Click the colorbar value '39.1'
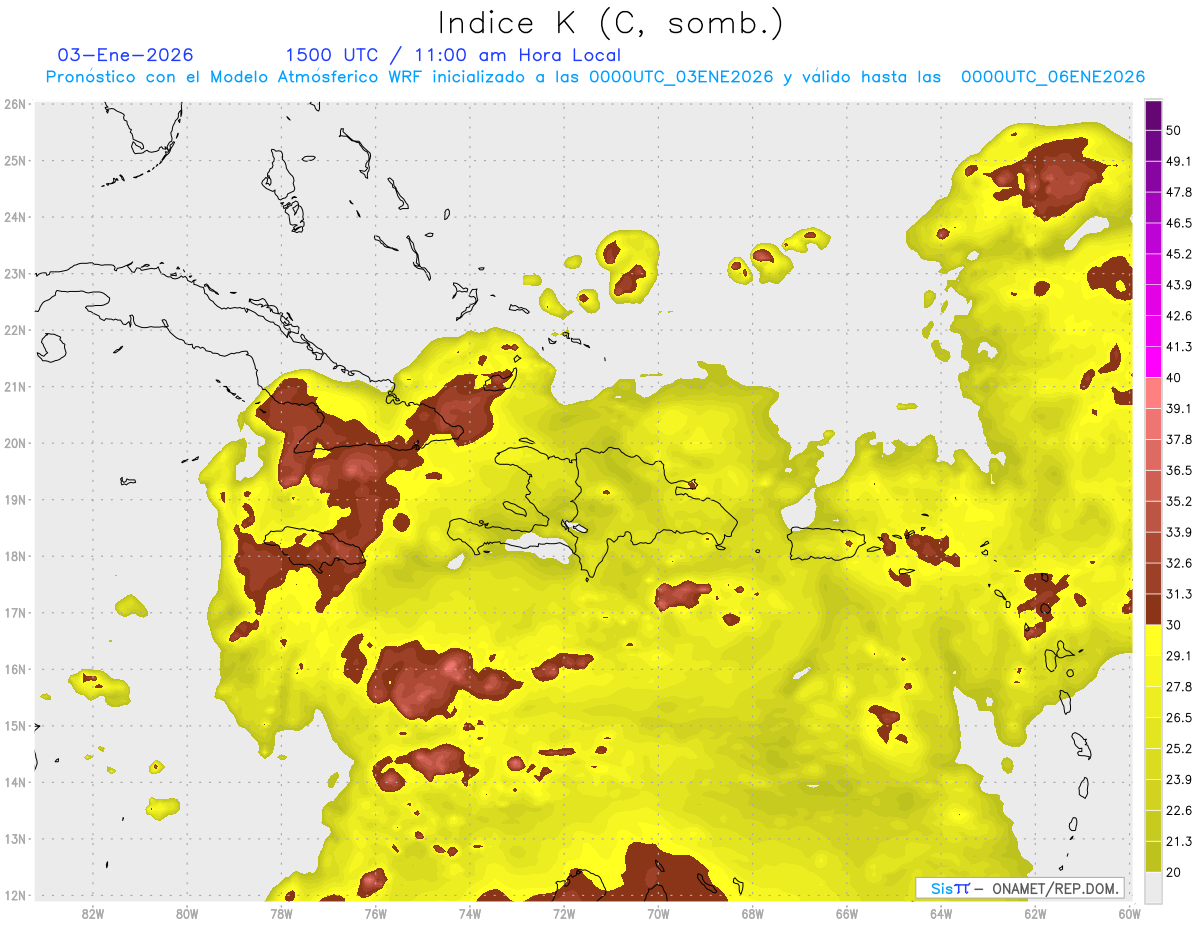 pos(1178,408)
